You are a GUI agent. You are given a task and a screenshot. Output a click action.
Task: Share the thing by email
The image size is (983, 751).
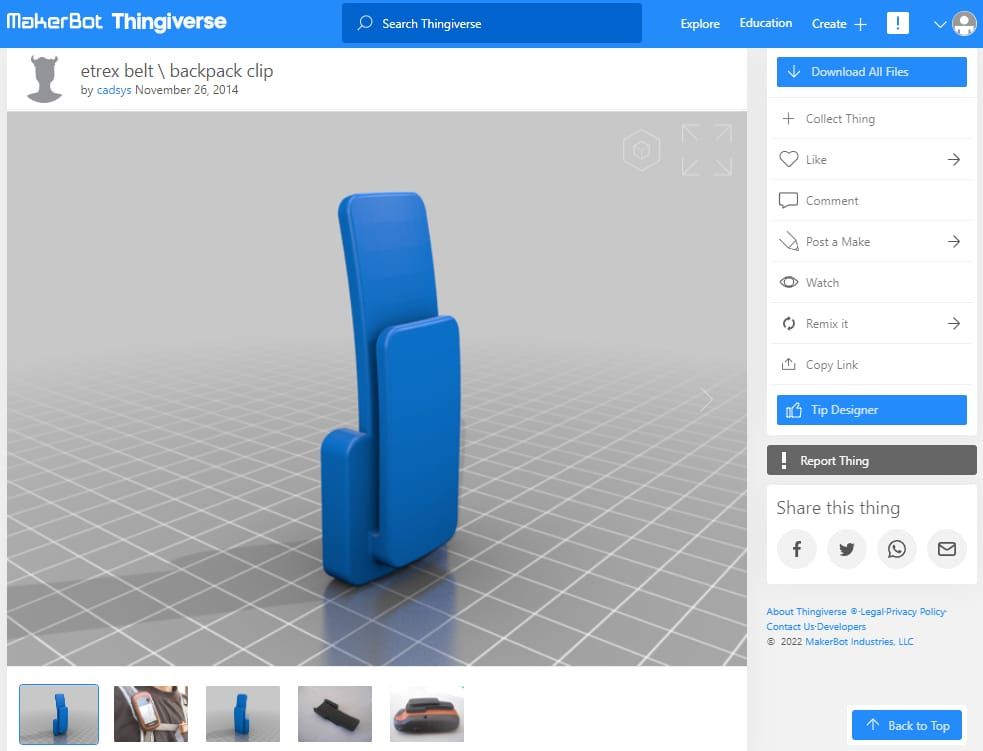coord(946,549)
